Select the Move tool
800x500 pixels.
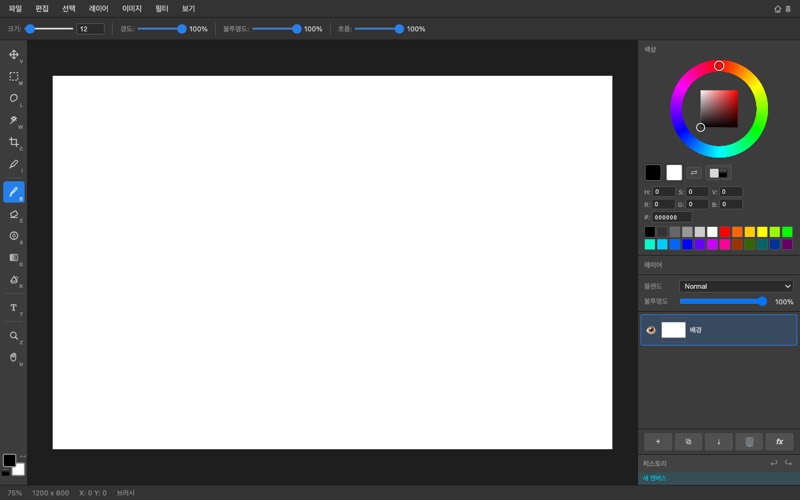tap(14, 55)
